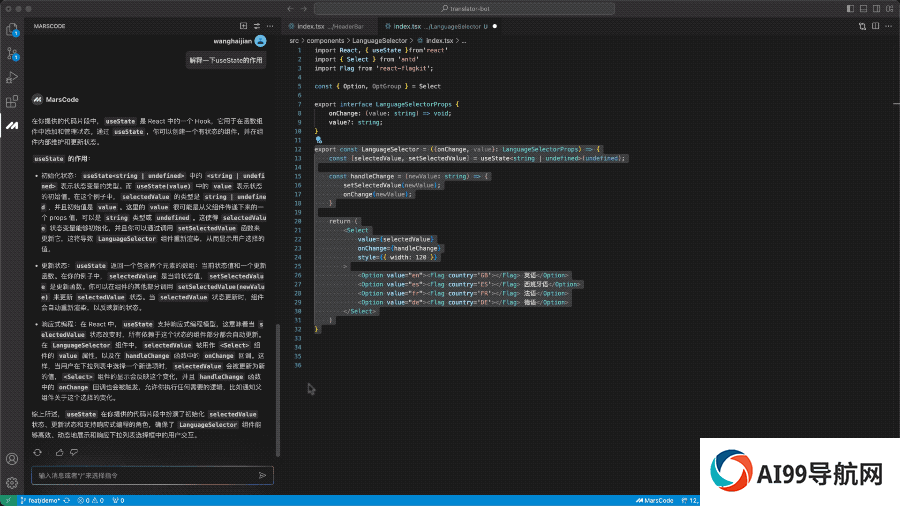
Task: Go back with the navigation arrow
Action: 290,9
